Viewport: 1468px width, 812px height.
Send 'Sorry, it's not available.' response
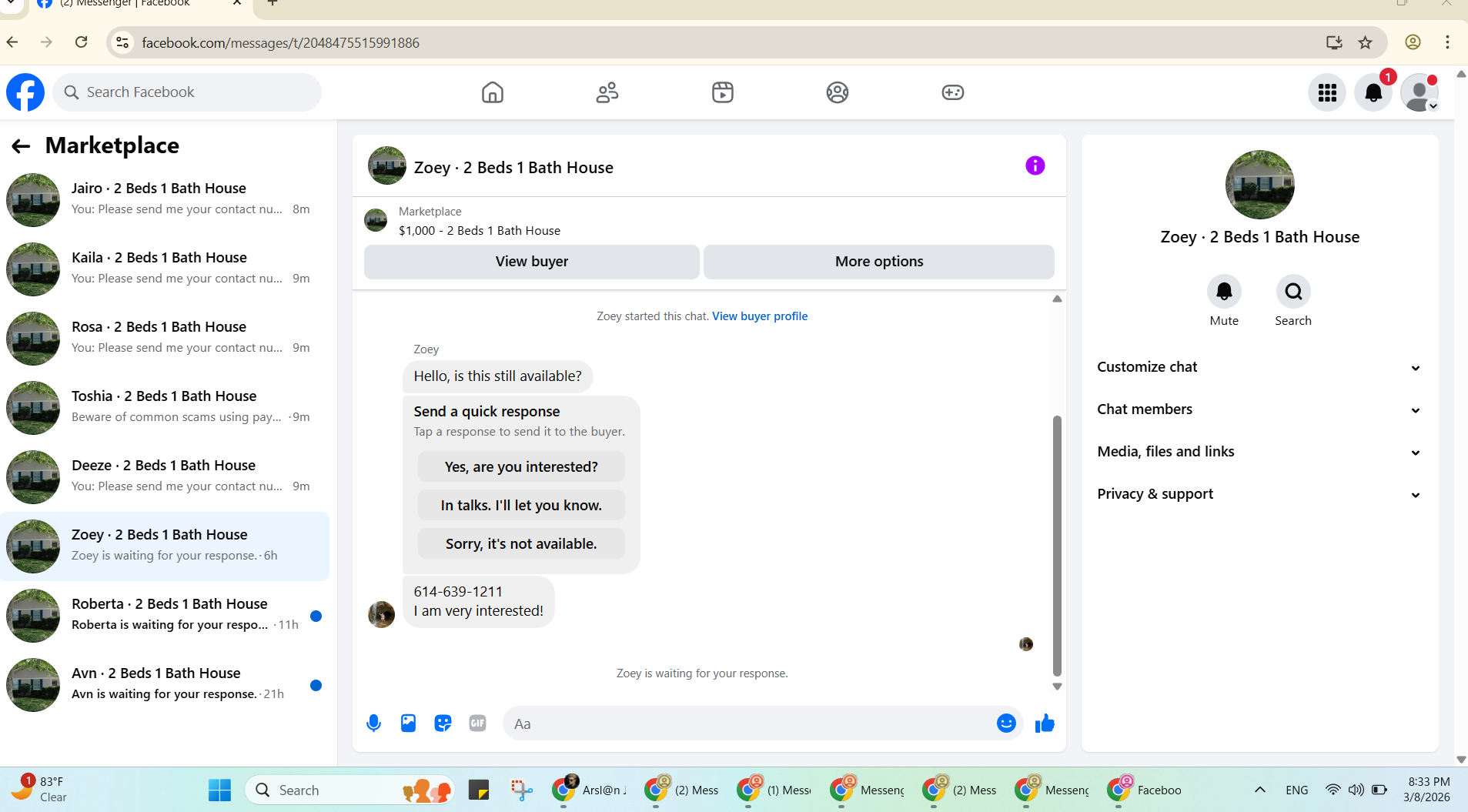[521, 544]
